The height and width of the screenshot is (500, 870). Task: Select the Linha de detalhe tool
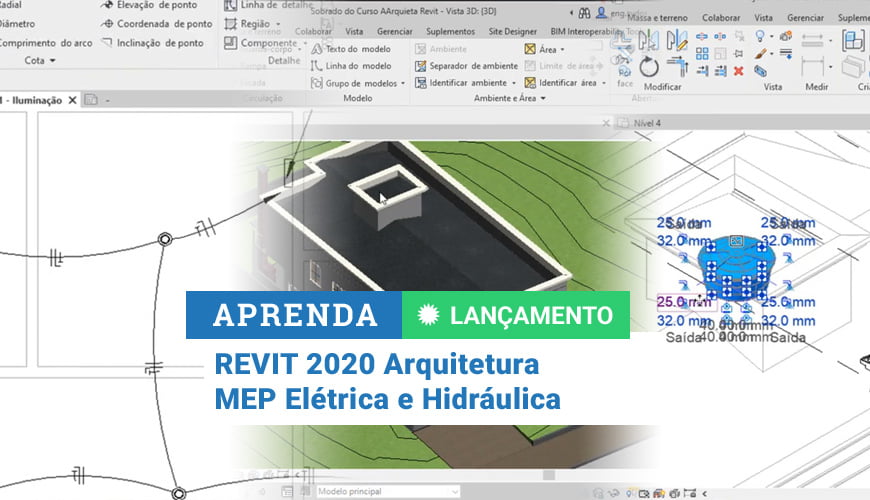[x=269, y=5]
